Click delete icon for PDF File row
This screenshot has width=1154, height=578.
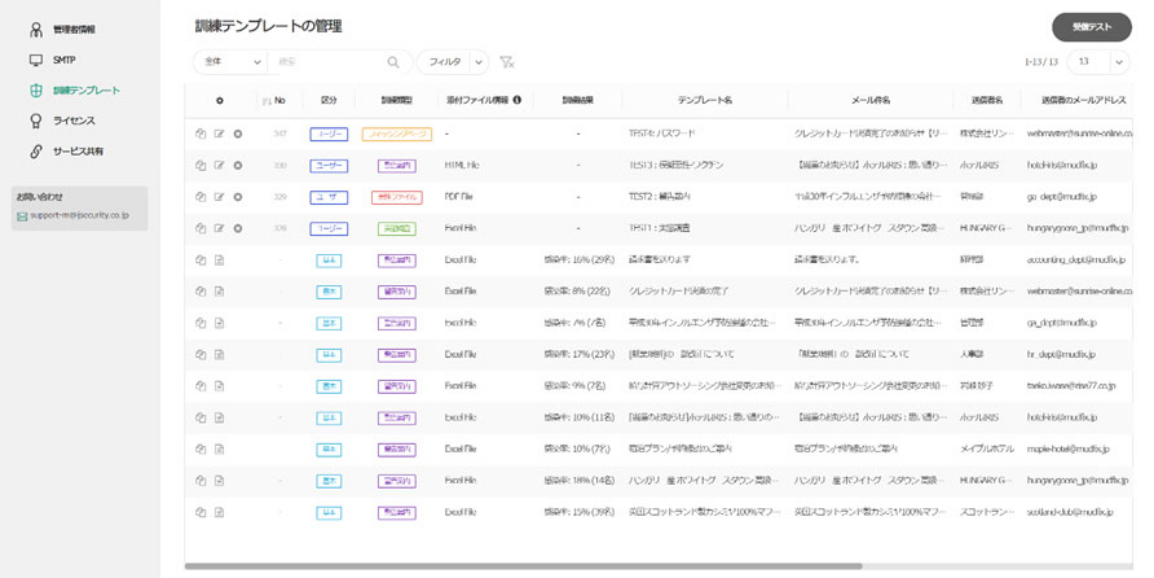coord(238,197)
